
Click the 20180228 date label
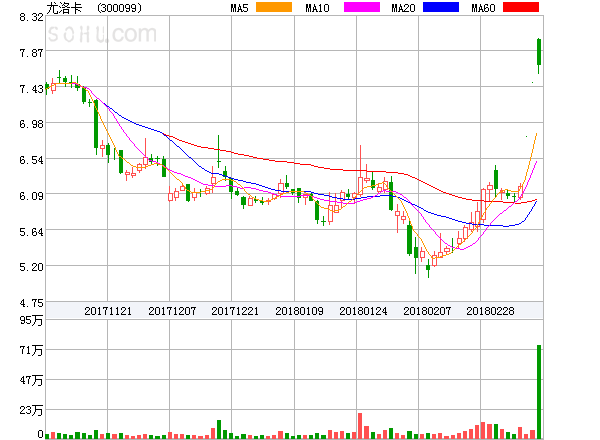[490, 311]
